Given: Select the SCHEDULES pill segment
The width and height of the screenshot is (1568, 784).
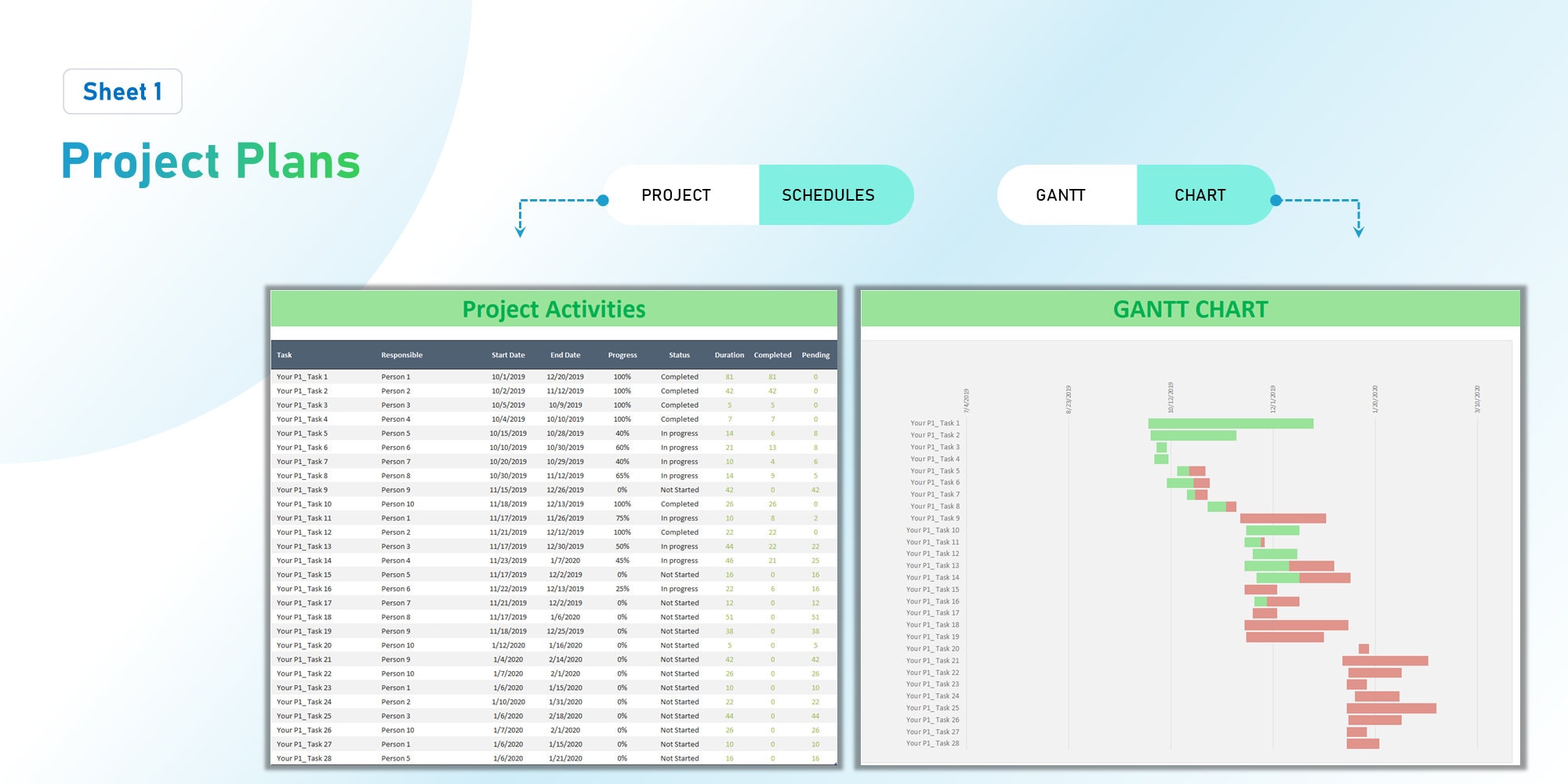Looking at the screenshot, I should [x=836, y=195].
